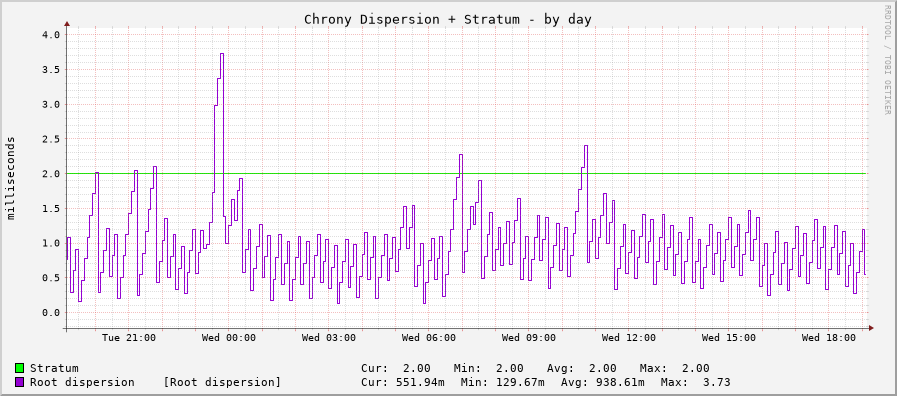Image resolution: width=897 pixels, height=396 pixels.
Task: Click the 'Wed 03:00' x-axis label
Action: click(329, 338)
